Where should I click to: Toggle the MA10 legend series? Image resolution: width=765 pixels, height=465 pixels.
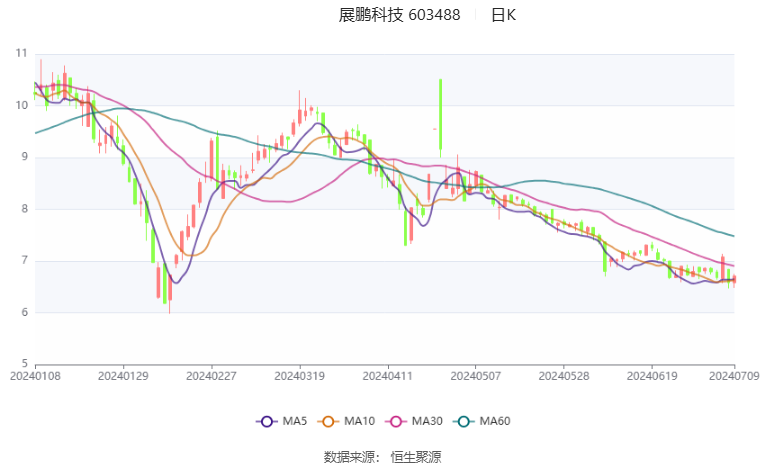pos(346,421)
